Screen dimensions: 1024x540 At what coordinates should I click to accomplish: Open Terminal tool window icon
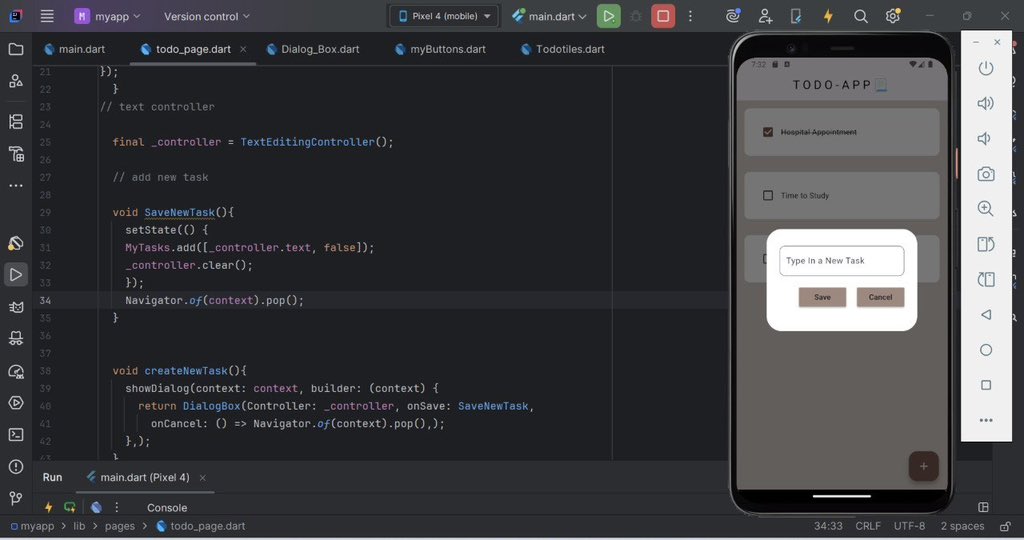pos(16,435)
